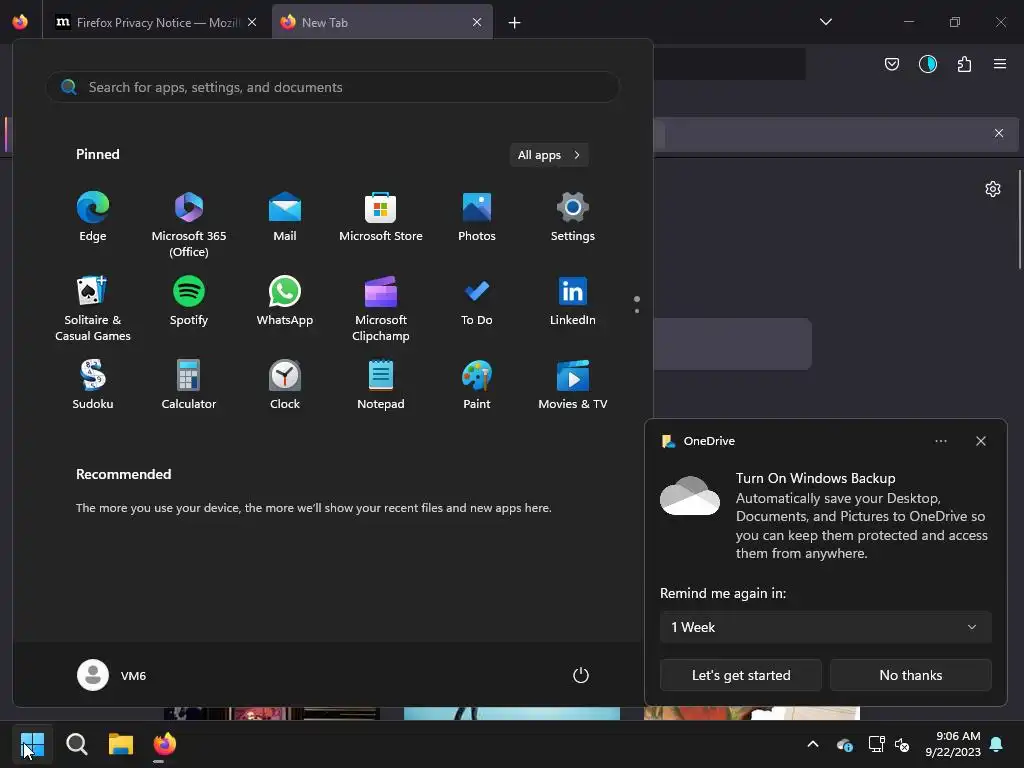This screenshot has width=1024, height=768.
Task: Open the Firefox account icon
Action: (927, 64)
